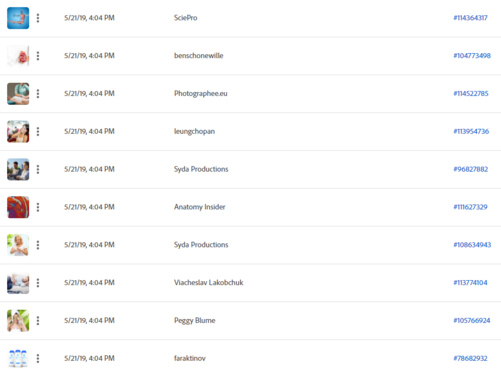Click the leungchopan author name
This screenshot has width=501, height=375.
coord(194,131)
